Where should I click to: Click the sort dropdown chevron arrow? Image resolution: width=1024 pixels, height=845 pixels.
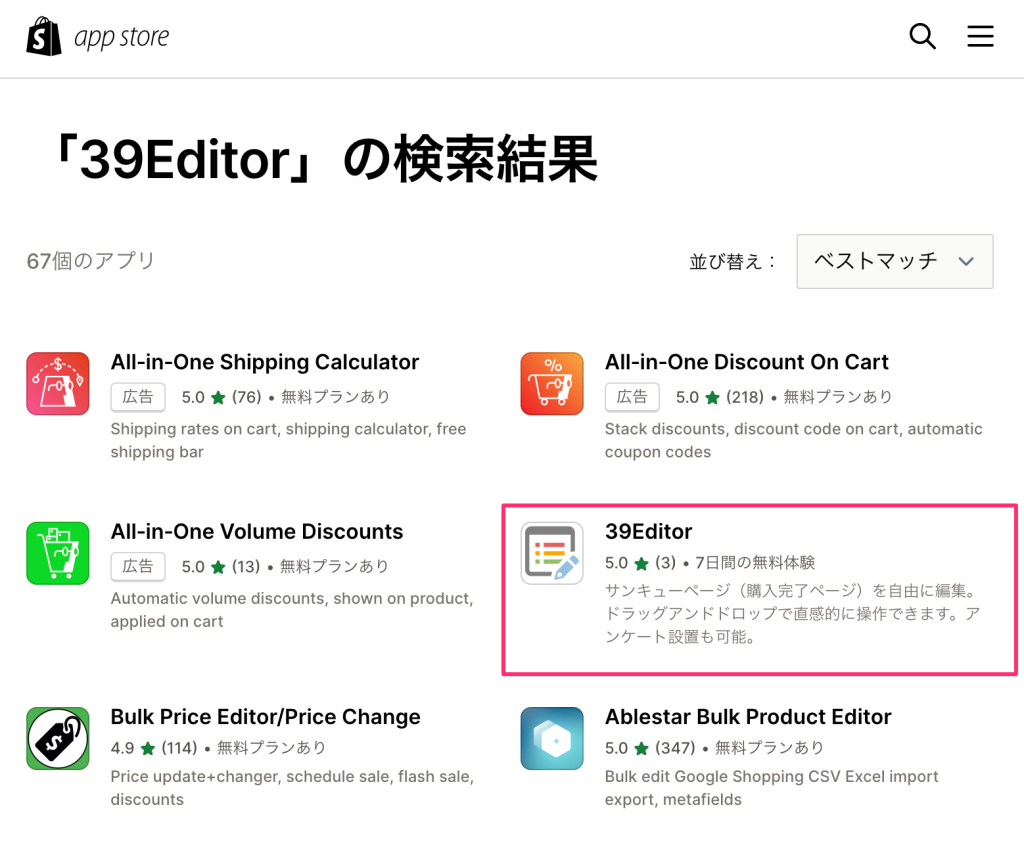(966, 261)
